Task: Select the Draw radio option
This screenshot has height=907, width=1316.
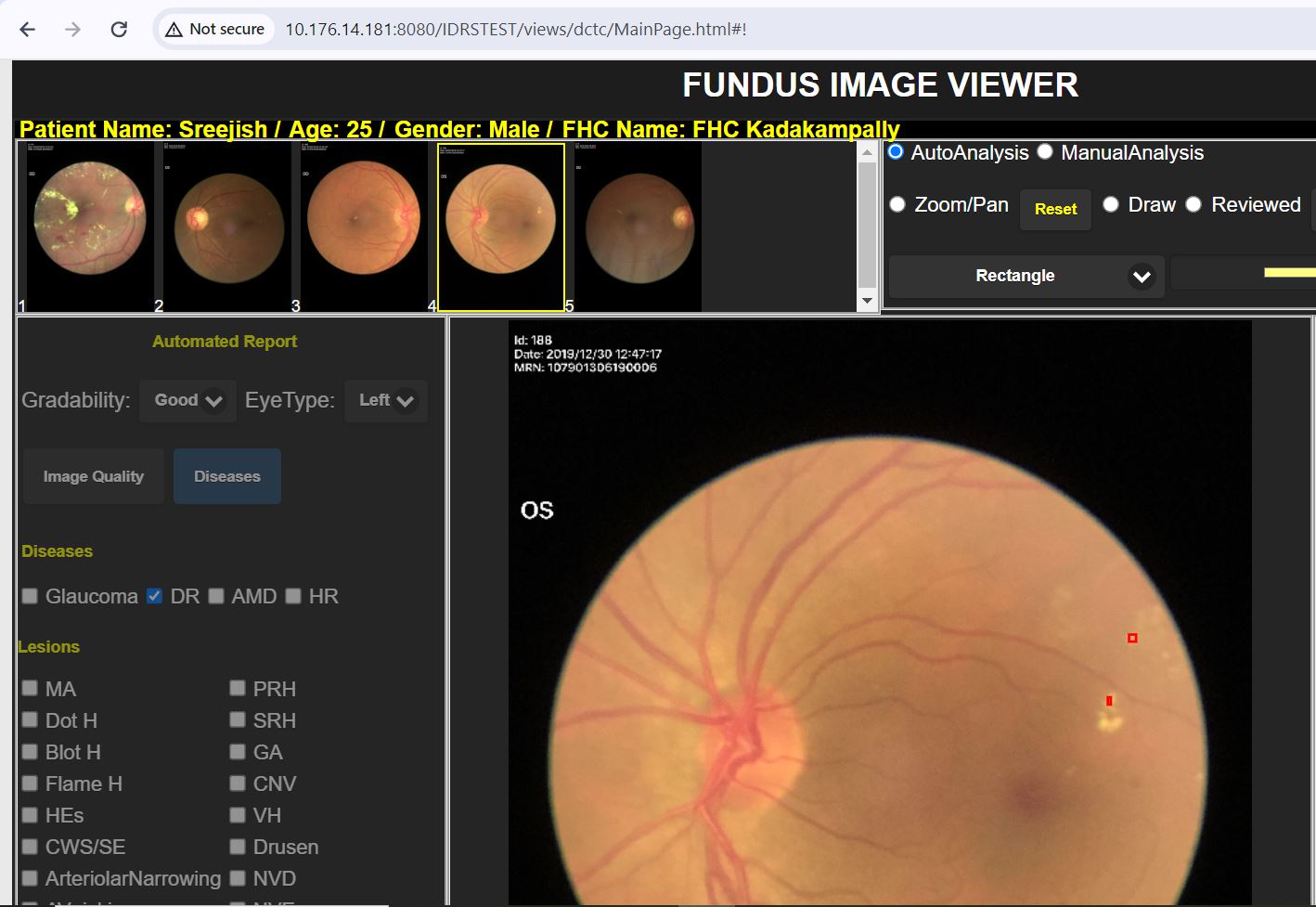Action: point(1111,204)
